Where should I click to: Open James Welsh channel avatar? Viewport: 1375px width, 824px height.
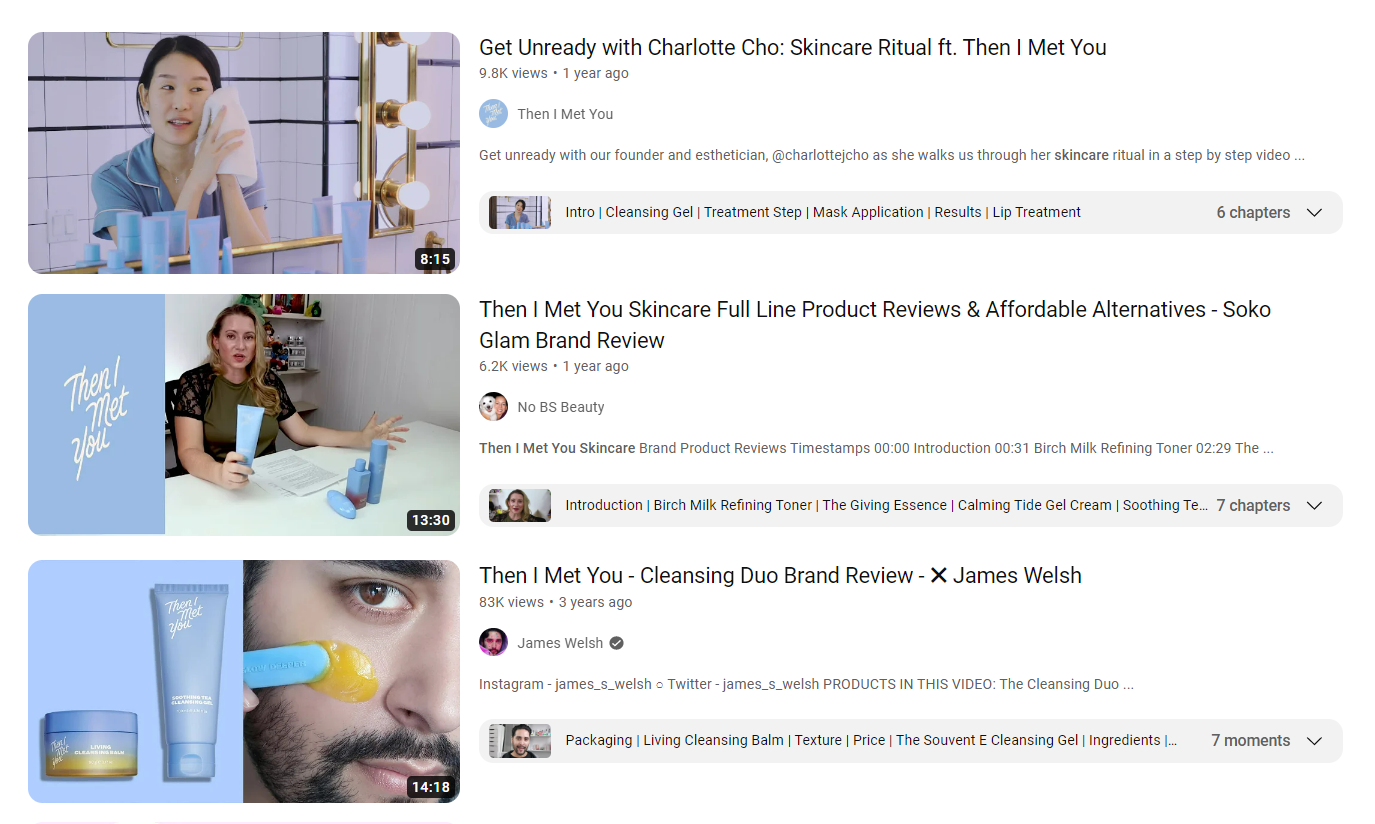click(x=494, y=643)
